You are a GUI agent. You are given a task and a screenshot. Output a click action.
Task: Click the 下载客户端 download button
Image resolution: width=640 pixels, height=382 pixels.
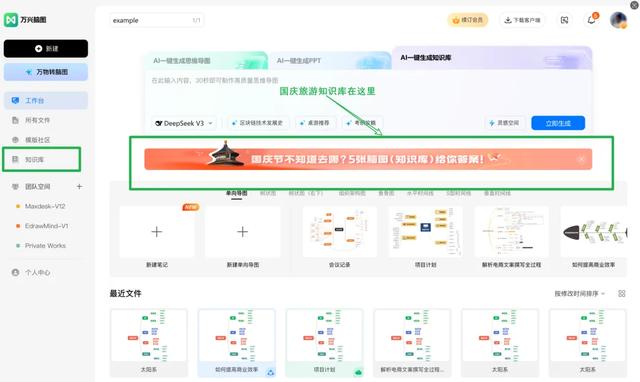522,20
